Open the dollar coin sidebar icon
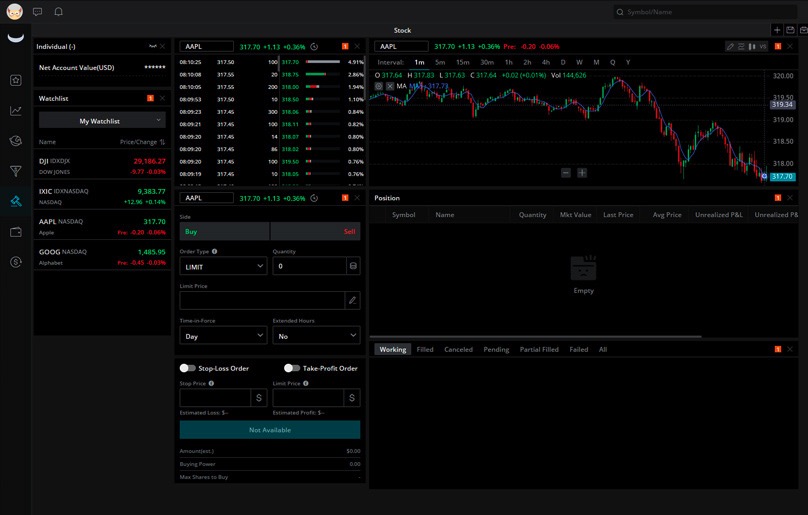The height and width of the screenshot is (515, 808). [15, 262]
